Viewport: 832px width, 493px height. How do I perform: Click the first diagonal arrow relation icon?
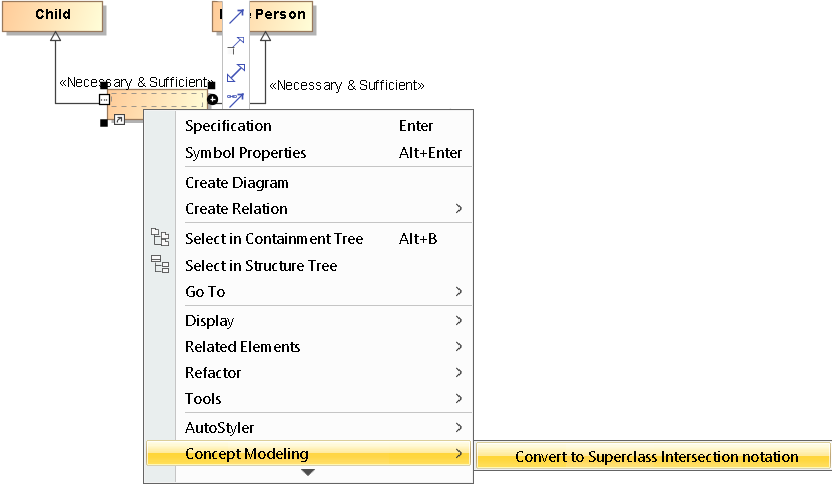(x=236, y=16)
